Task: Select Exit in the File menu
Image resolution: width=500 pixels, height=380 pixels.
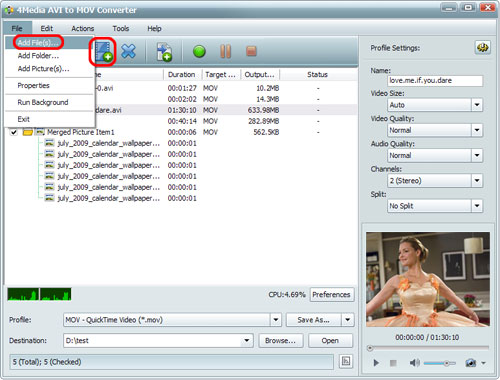Action: tap(49, 119)
